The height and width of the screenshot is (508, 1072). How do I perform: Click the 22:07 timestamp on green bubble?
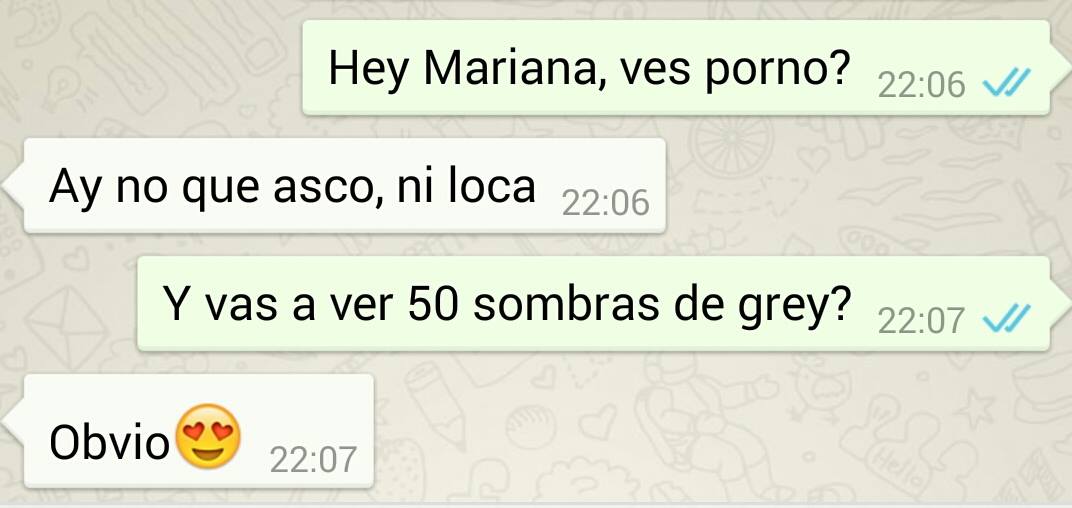click(921, 321)
